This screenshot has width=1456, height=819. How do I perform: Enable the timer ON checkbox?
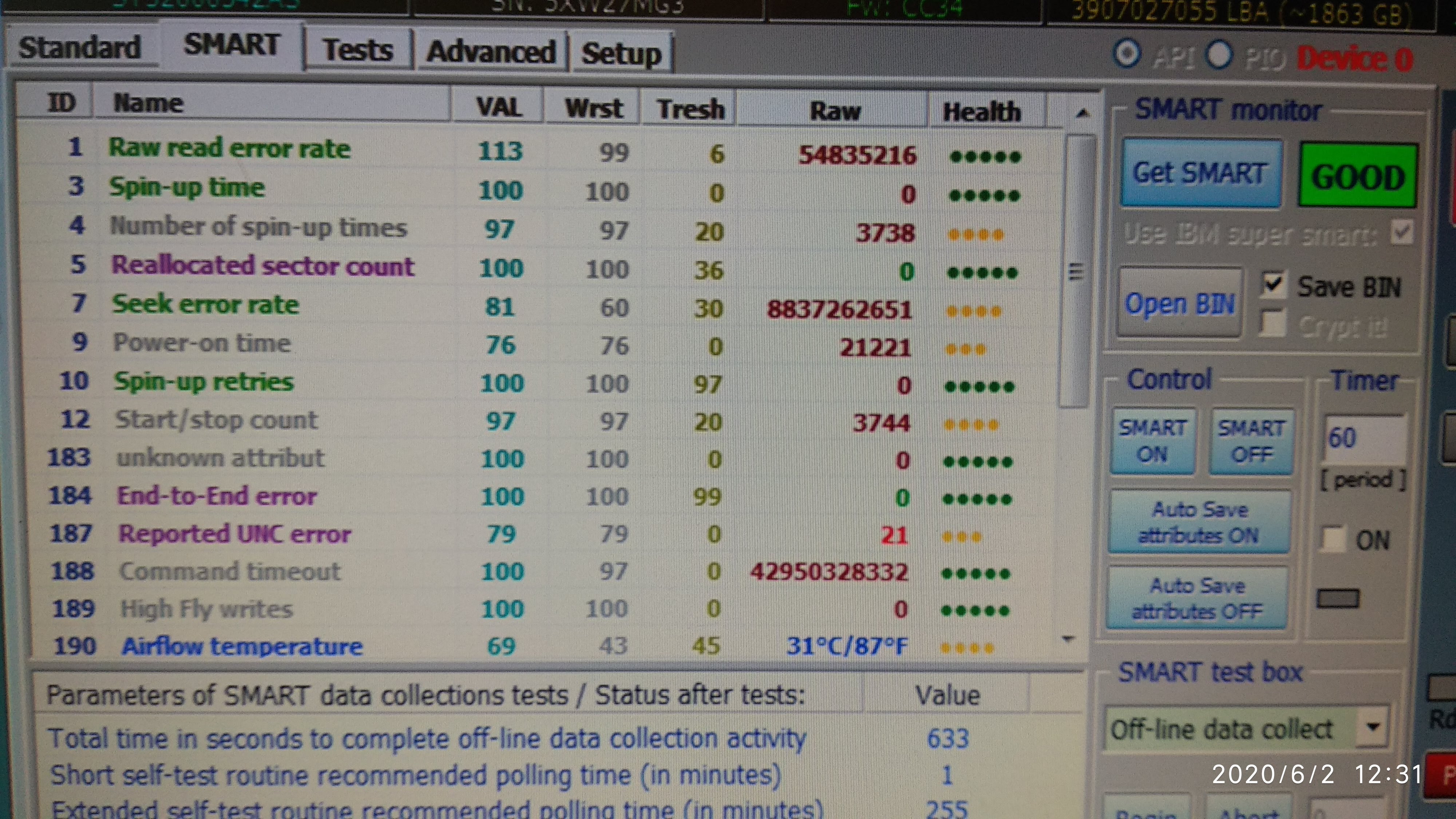1333,539
